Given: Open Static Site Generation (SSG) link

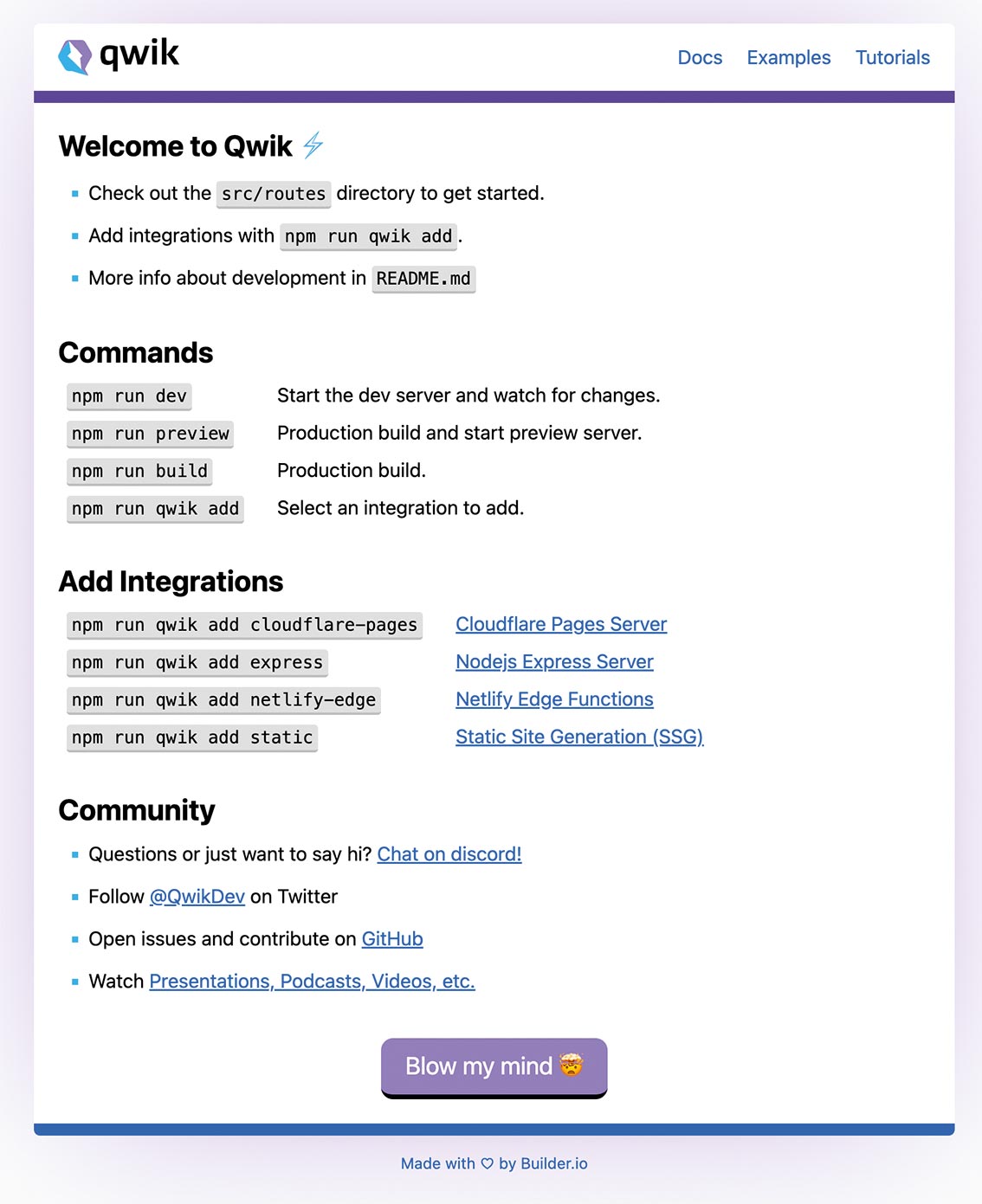Looking at the screenshot, I should (579, 737).
